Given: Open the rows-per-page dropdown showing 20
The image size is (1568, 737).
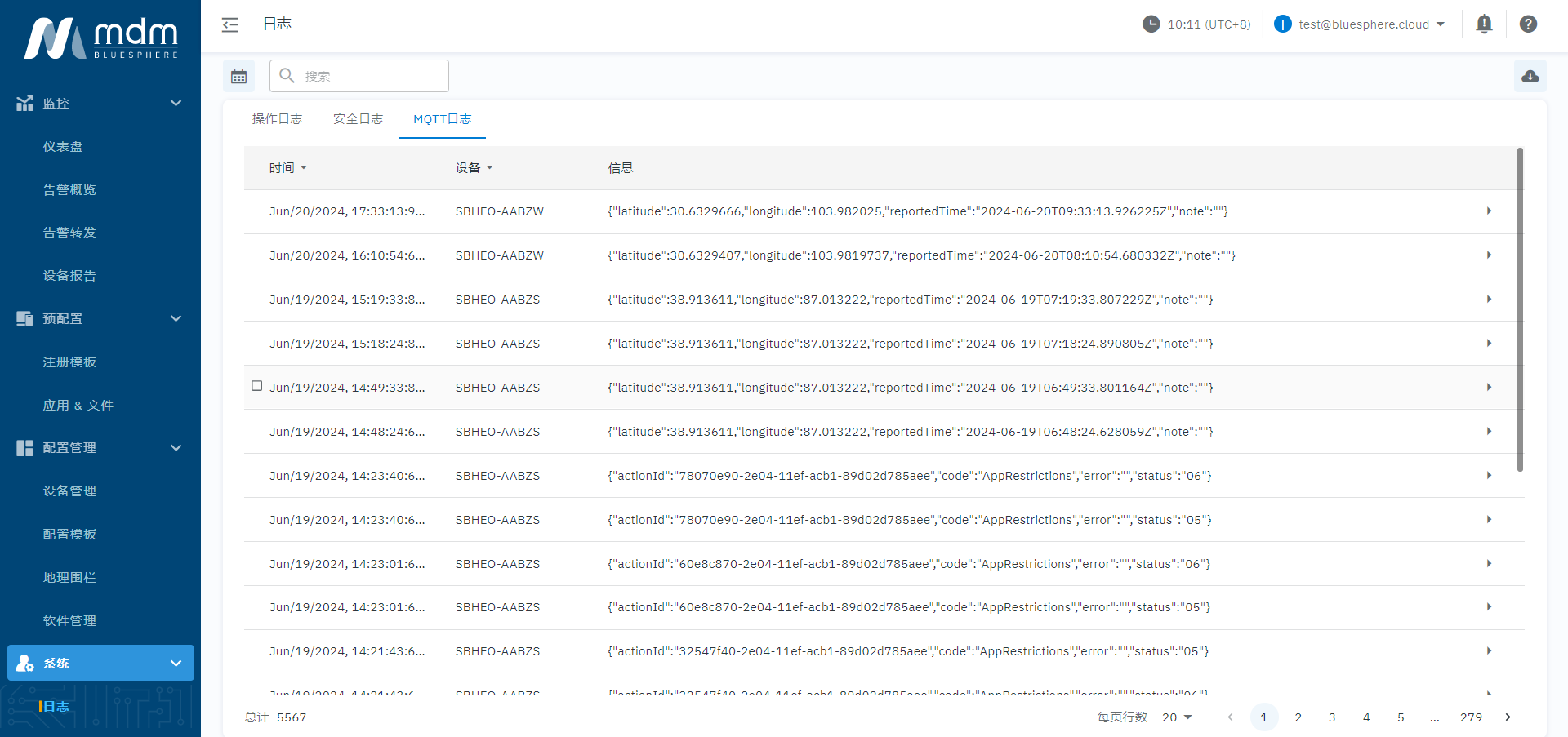Looking at the screenshot, I should pyautogui.click(x=1177, y=717).
